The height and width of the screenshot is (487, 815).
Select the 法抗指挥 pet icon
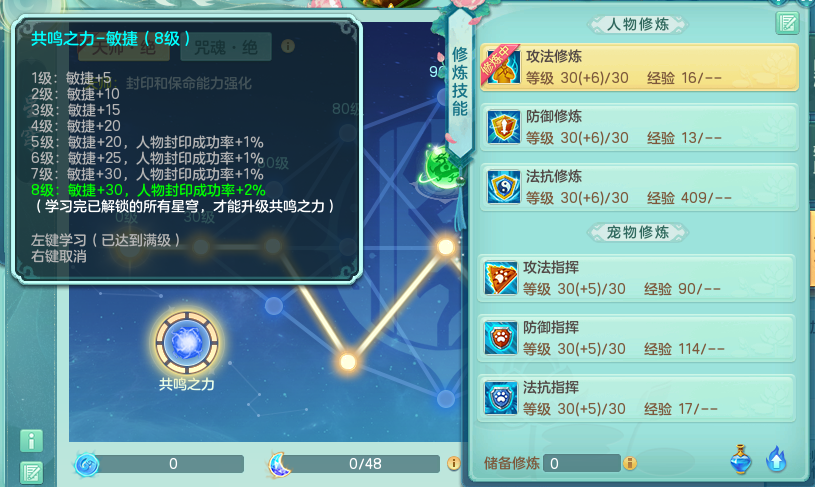501,398
